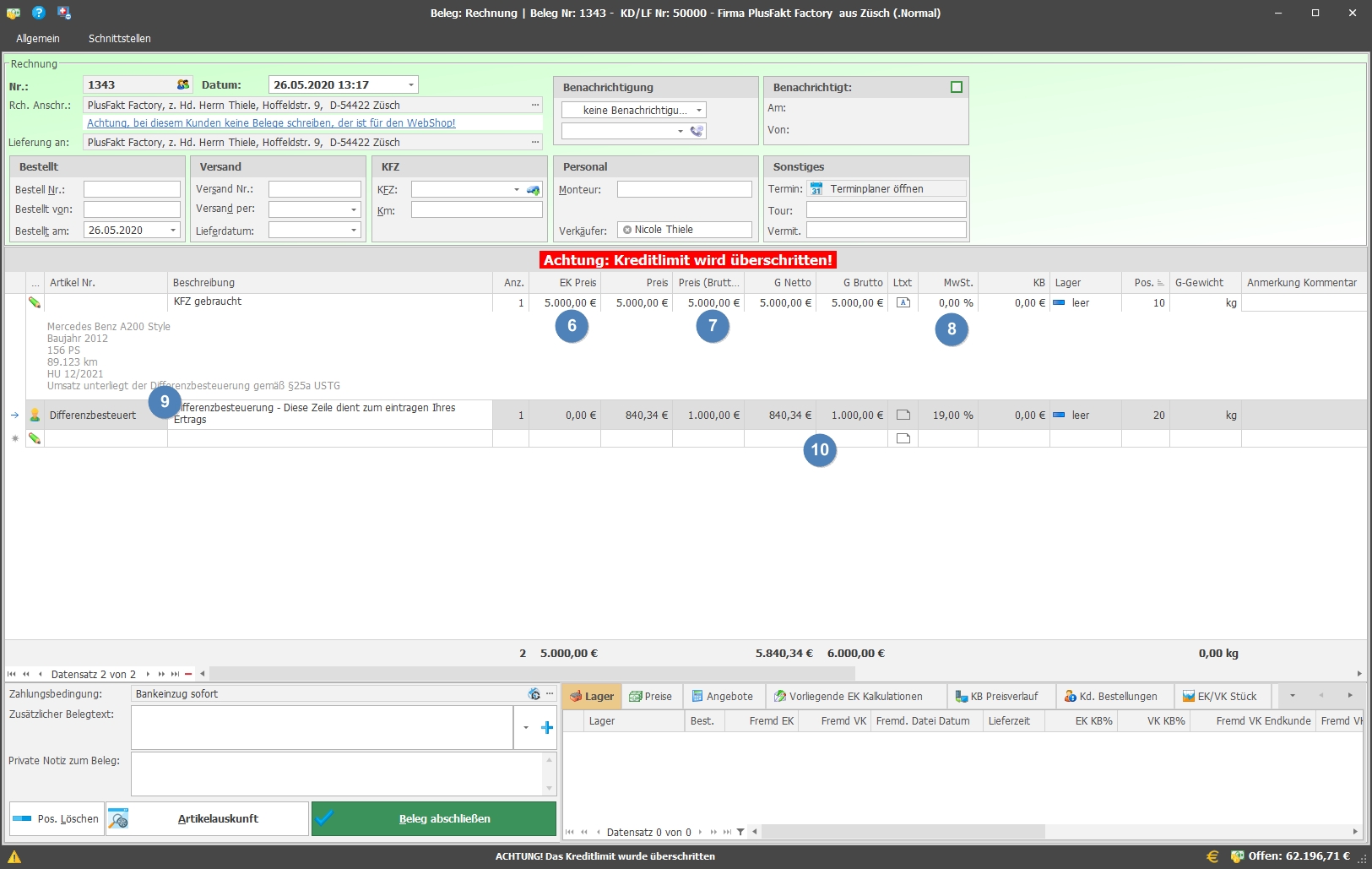Click the filter funnel in Lager navigator
The width and height of the screenshot is (1372, 869).
click(x=740, y=832)
